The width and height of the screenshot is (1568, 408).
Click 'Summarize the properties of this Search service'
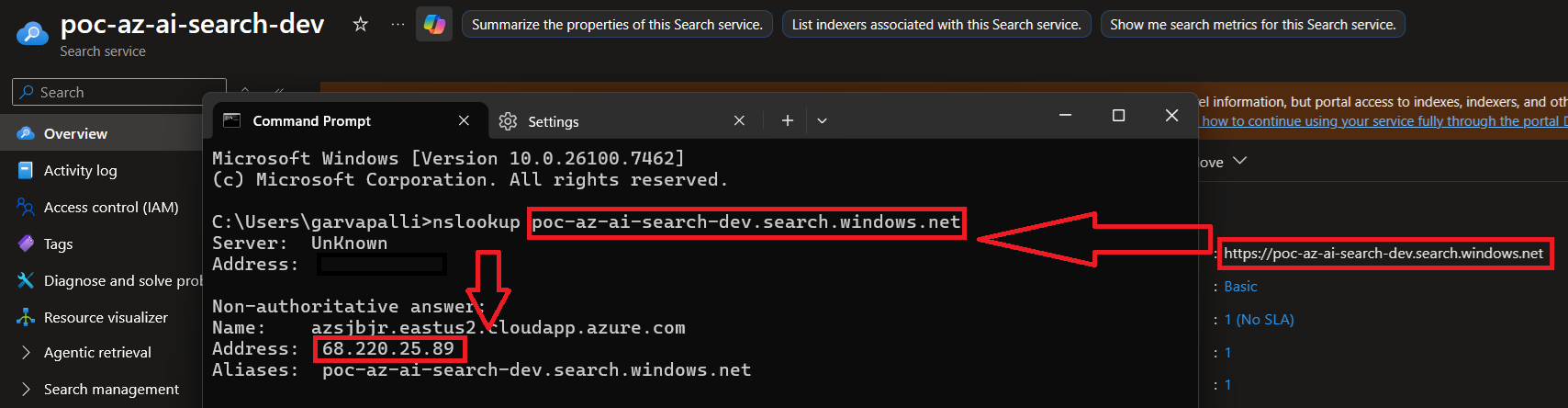coord(617,24)
